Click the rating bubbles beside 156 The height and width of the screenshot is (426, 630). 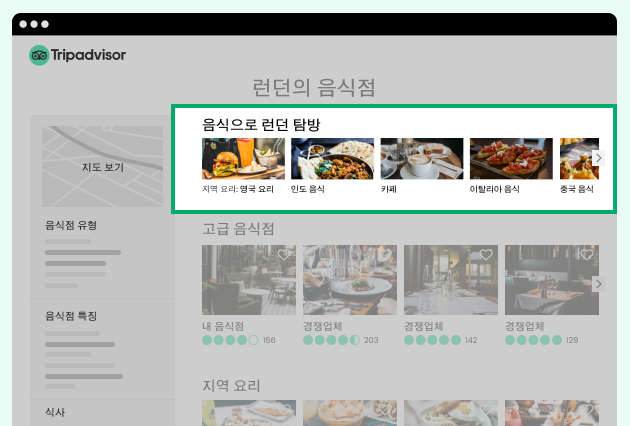click(x=230, y=340)
